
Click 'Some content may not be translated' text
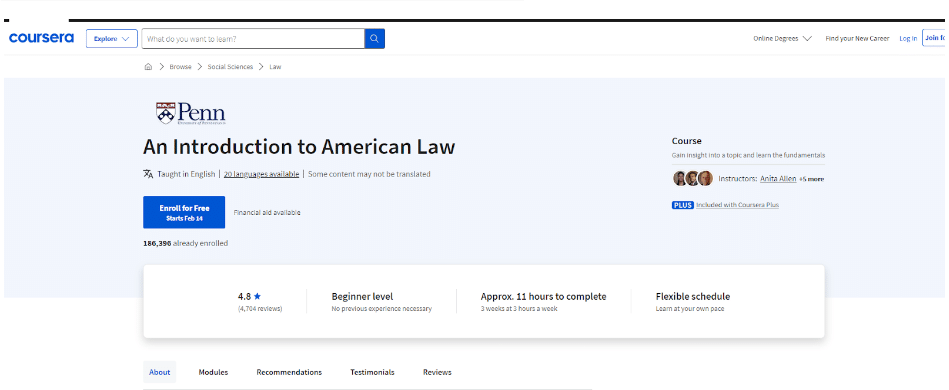coord(369,174)
